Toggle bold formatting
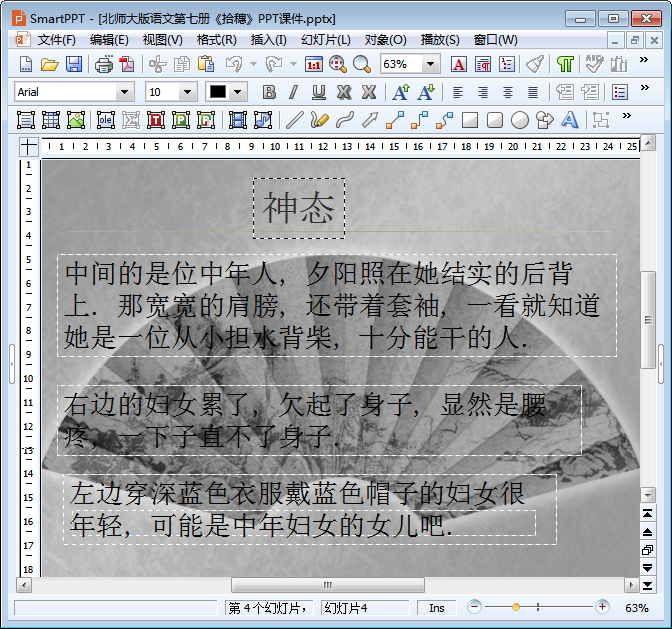This screenshot has height=629, width=672. pyautogui.click(x=269, y=92)
